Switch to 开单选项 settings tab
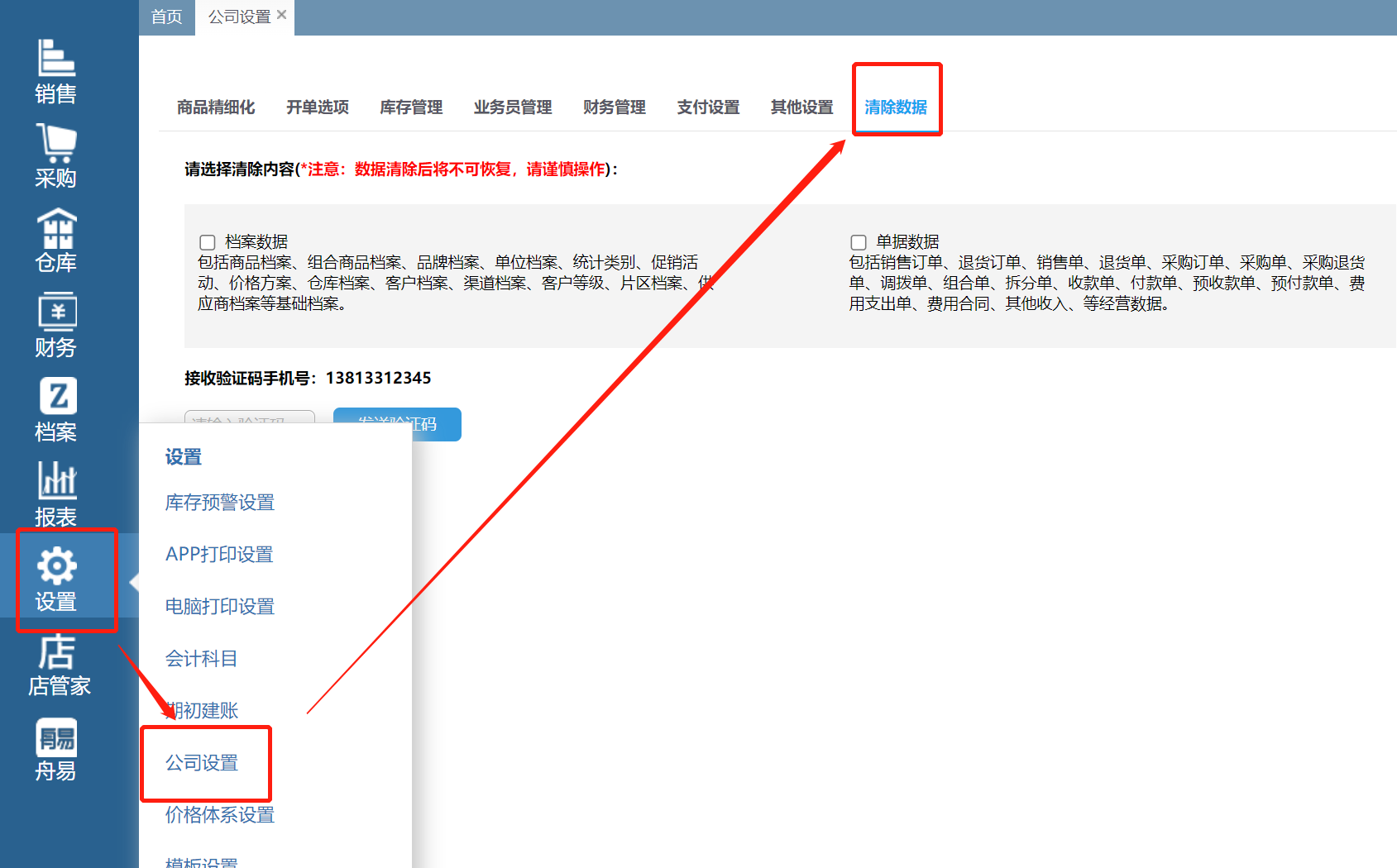This screenshot has width=1397, height=868. [318, 107]
